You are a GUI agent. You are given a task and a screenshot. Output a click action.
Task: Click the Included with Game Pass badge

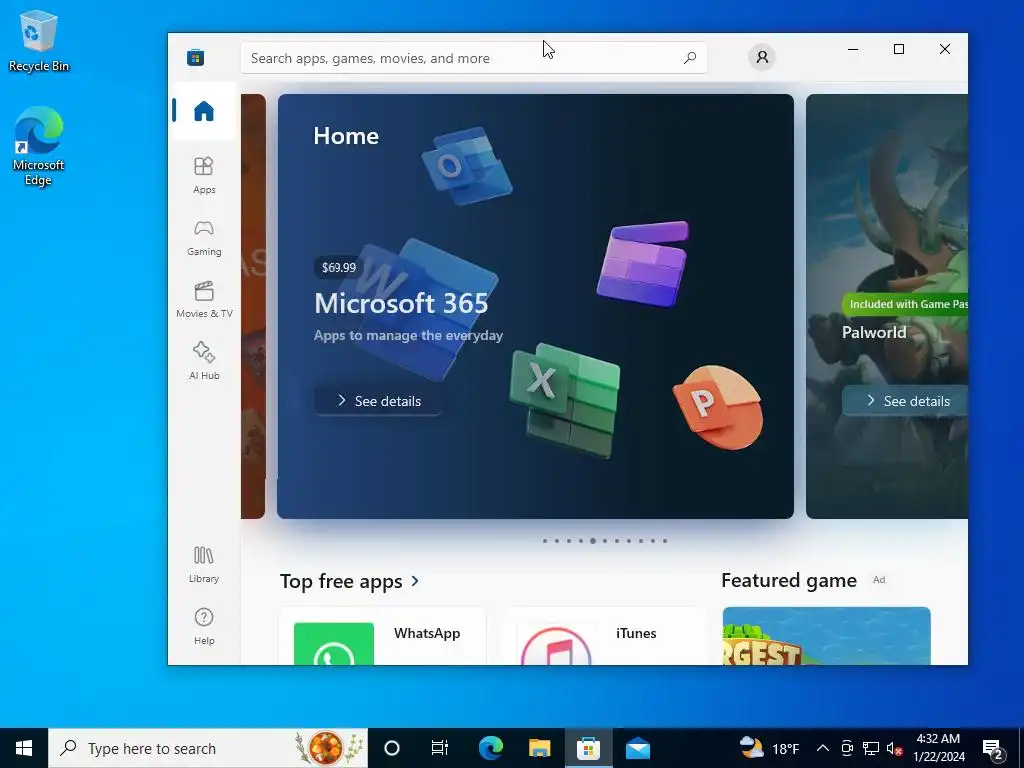tap(905, 304)
